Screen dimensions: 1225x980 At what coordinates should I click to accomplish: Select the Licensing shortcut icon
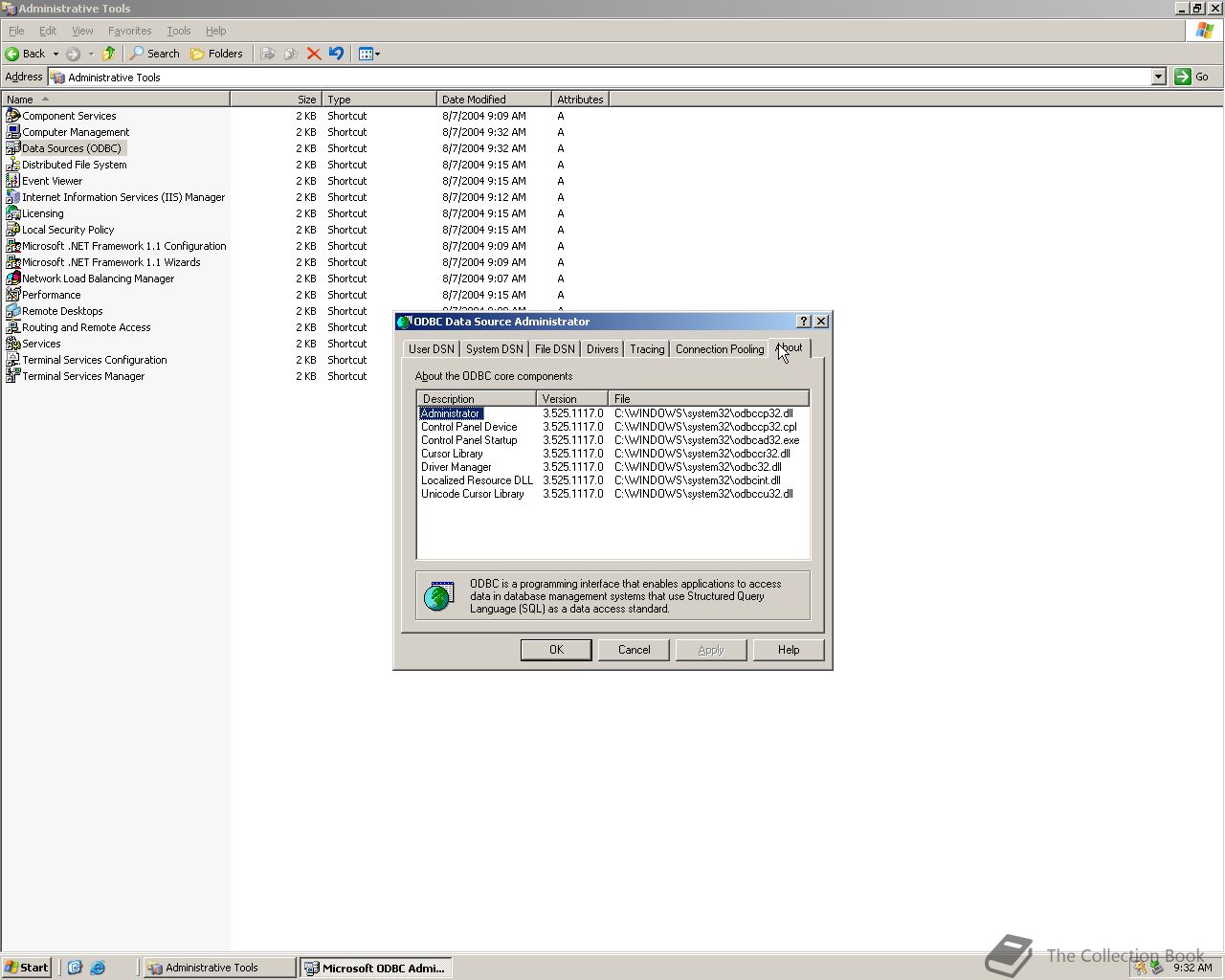pyautogui.click(x=12, y=213)
